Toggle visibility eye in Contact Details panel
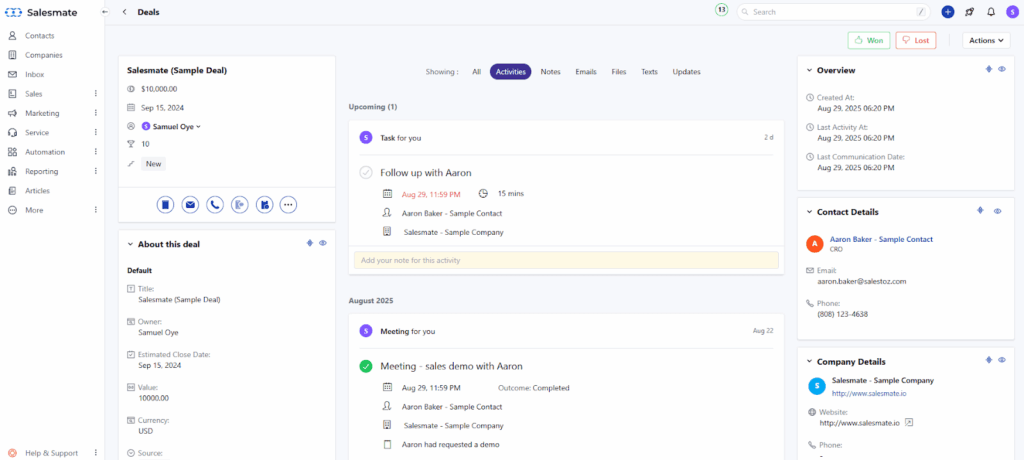The image size is (1024, 460). [1001, 212]
